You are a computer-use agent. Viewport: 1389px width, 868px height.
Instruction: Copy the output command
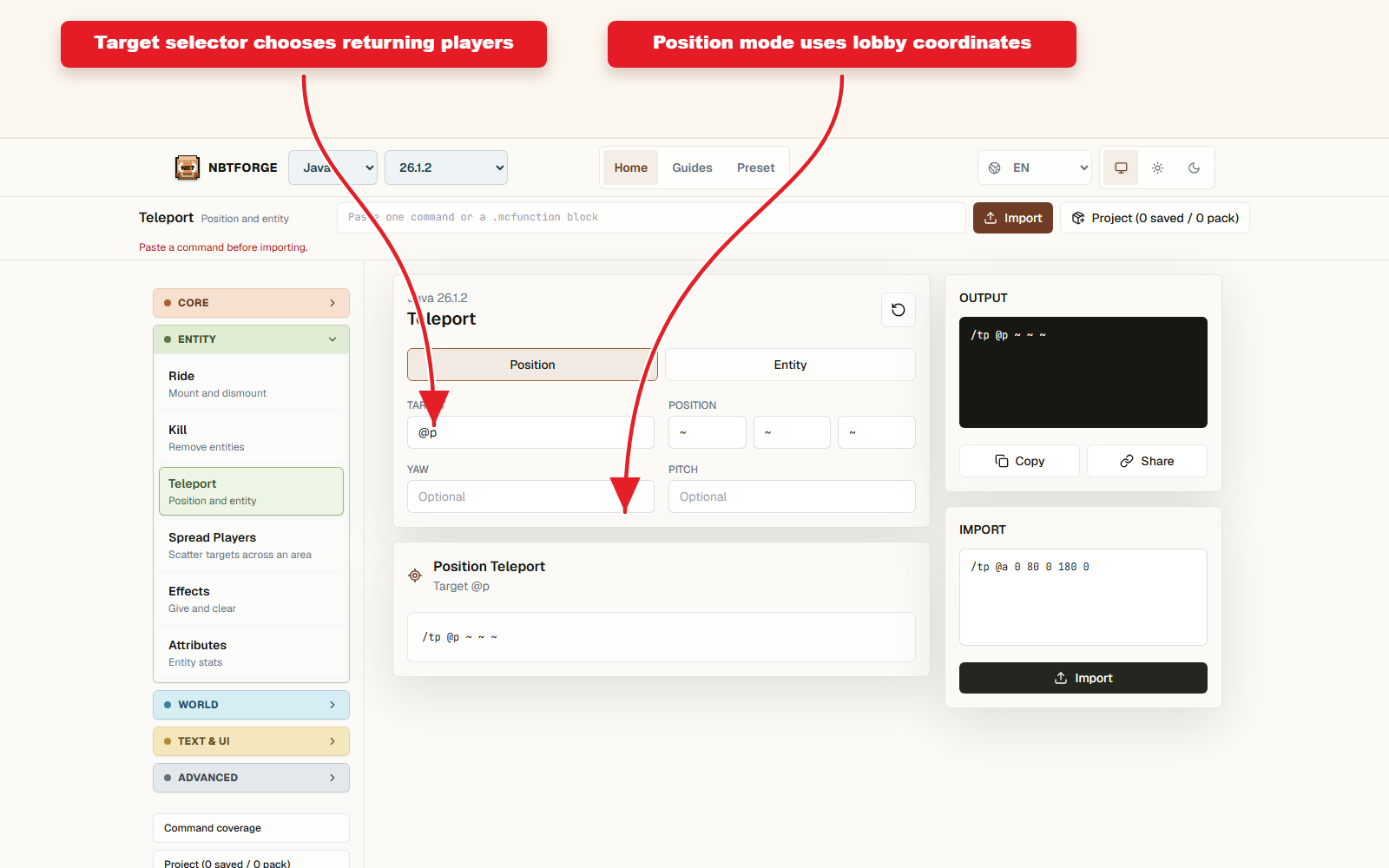click(x=1019, y=461)
